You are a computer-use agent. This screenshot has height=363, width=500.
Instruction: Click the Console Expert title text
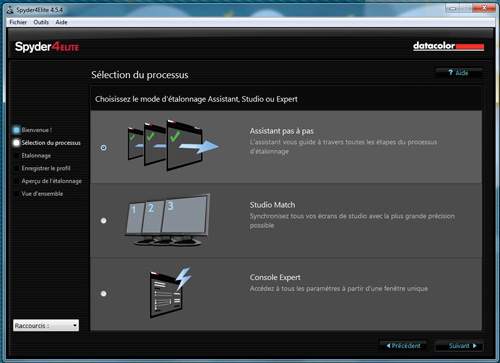coord(275,277)
